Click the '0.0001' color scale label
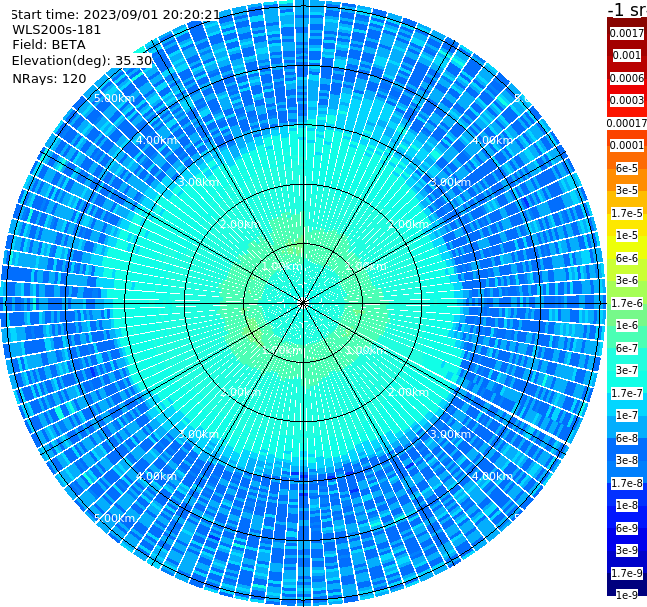This screenshot has width=647, height=607. [x=627, y=145]
